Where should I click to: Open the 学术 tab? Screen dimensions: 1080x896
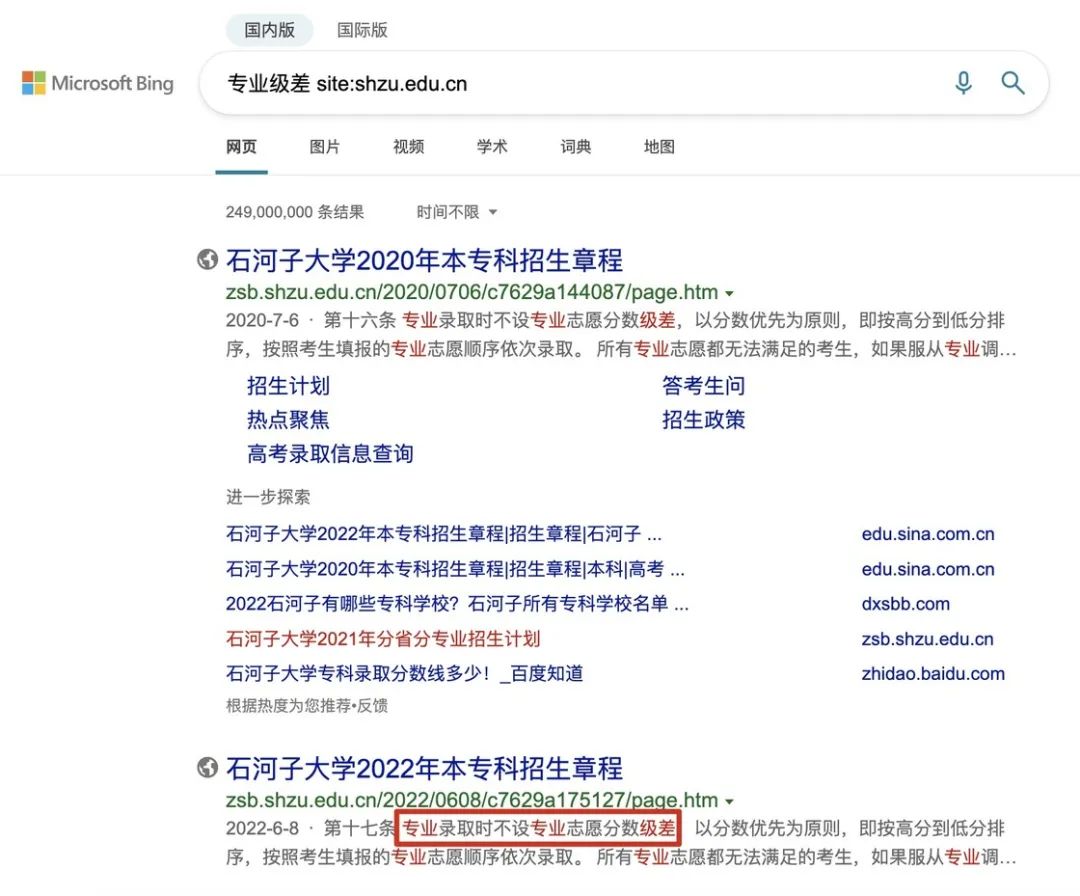coord(492,147)
